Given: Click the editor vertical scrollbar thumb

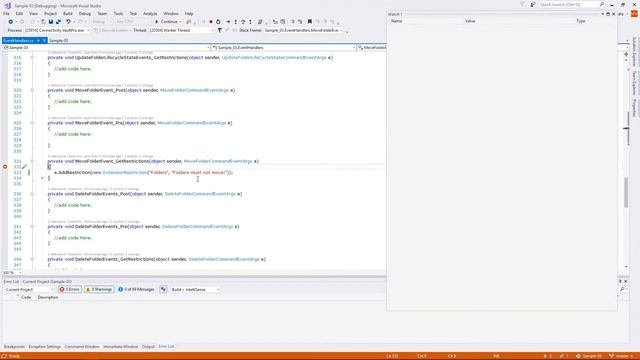Looking at the screenshot, I should point(626,192).
